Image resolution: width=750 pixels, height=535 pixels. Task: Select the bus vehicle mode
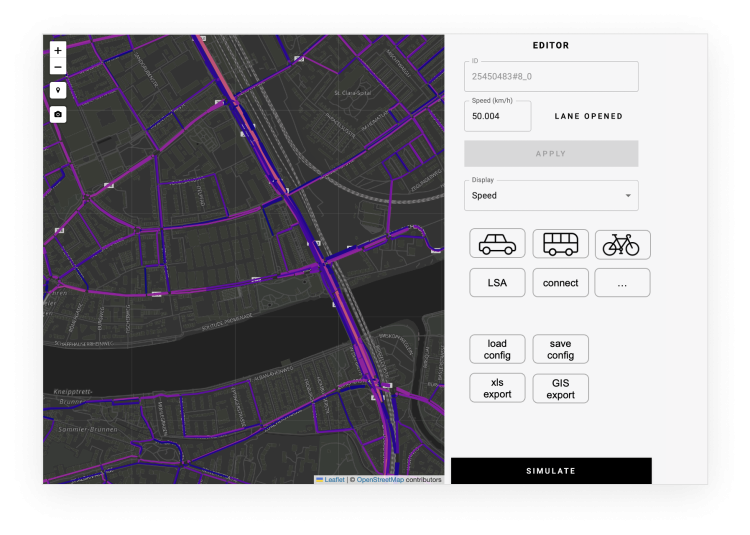(x=560, y=244)
